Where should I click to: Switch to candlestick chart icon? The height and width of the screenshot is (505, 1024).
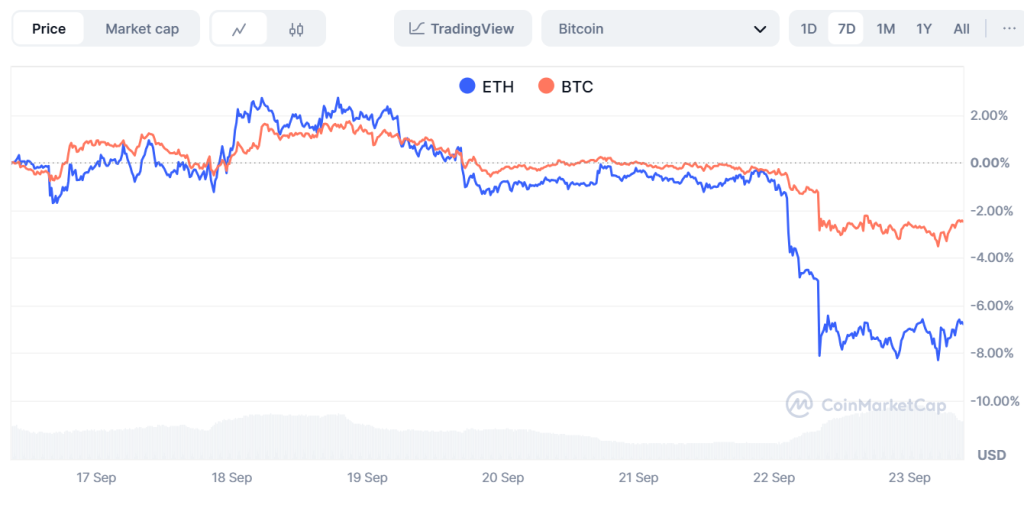pyautogui.click(x=296, y=29)
